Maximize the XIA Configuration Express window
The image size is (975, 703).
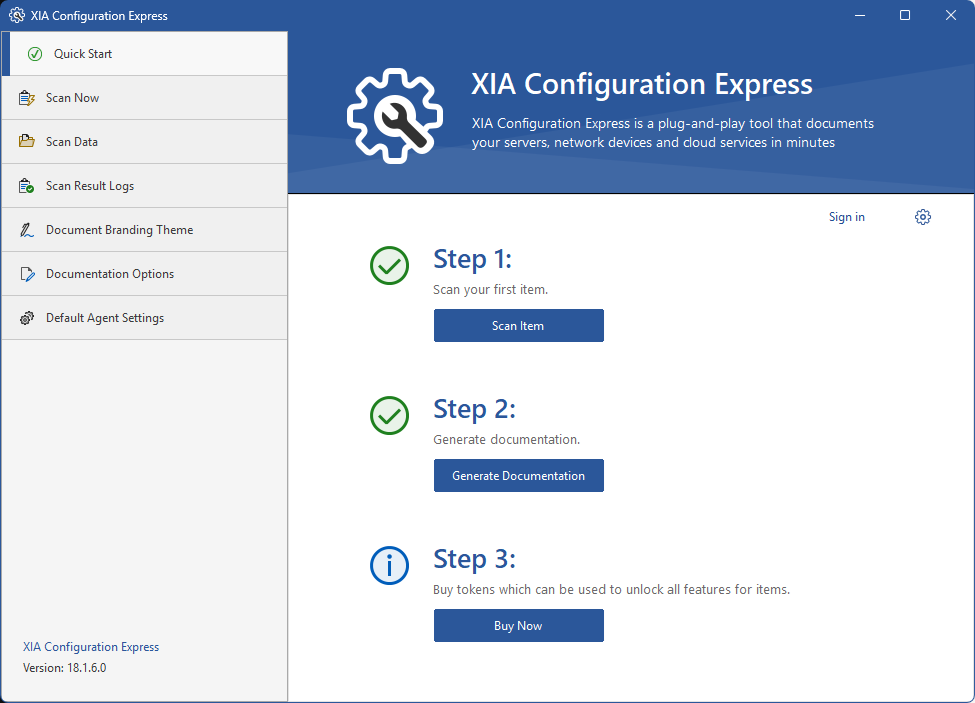click(905, 16)
